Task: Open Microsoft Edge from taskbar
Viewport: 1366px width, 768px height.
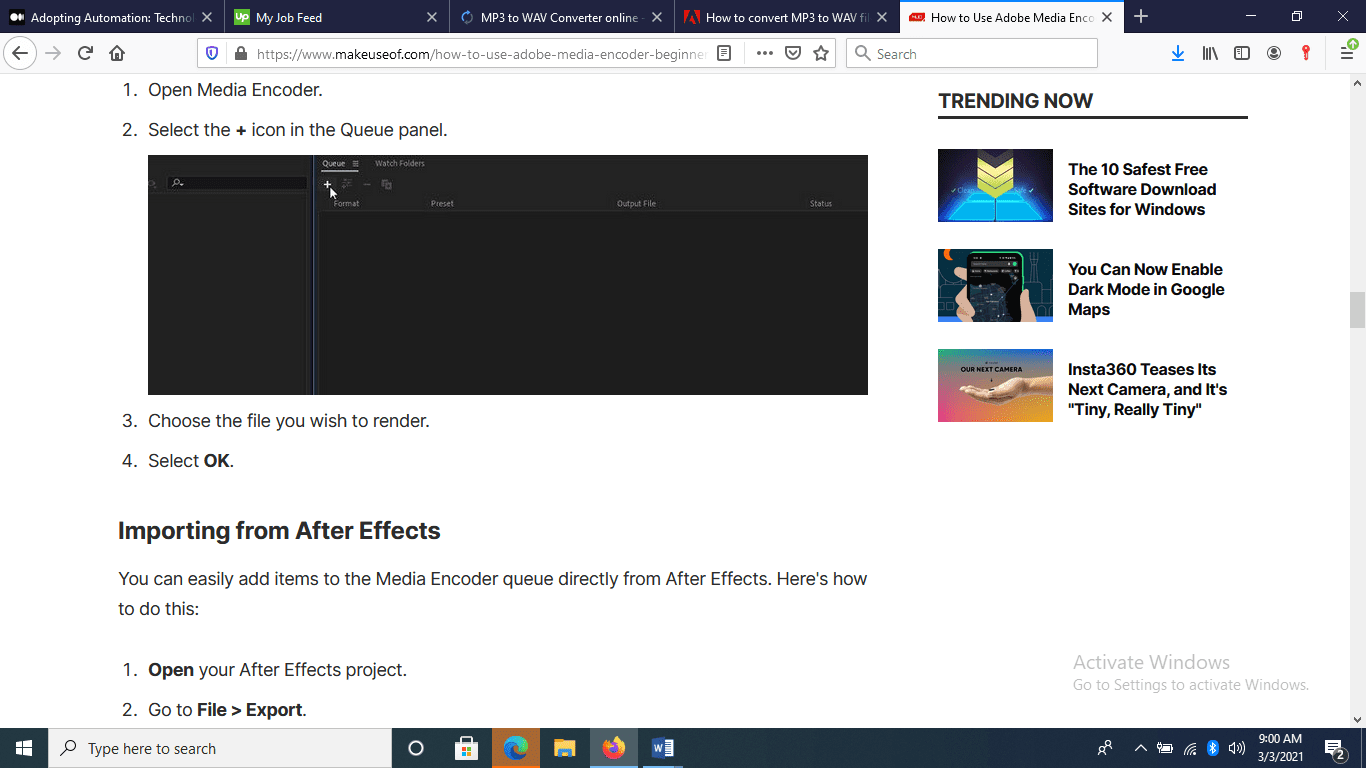Action: click(515, 748)
